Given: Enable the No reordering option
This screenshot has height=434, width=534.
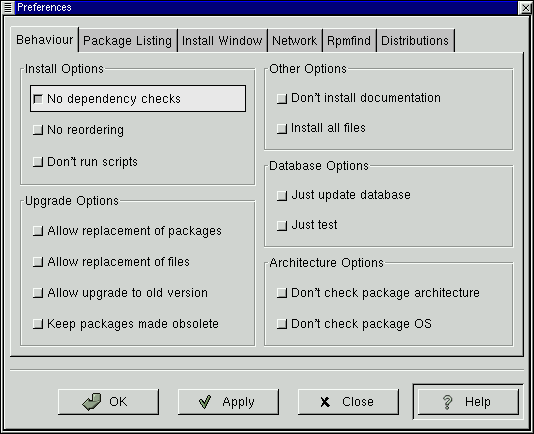Looking at the screenshot, I should point(78,130).
